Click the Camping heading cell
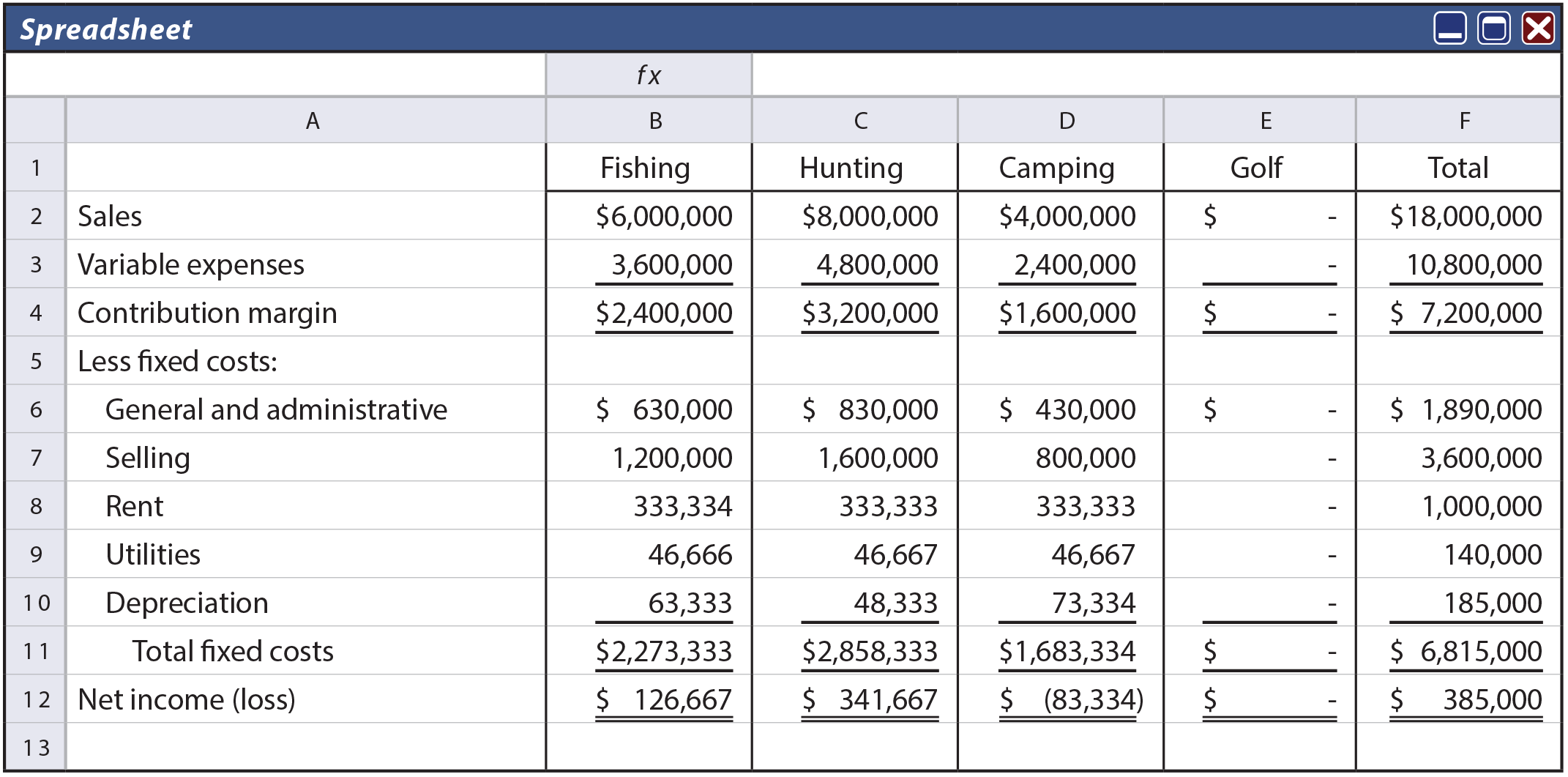Screen dimensions: 1568x777 click(x=1061, y=168)
